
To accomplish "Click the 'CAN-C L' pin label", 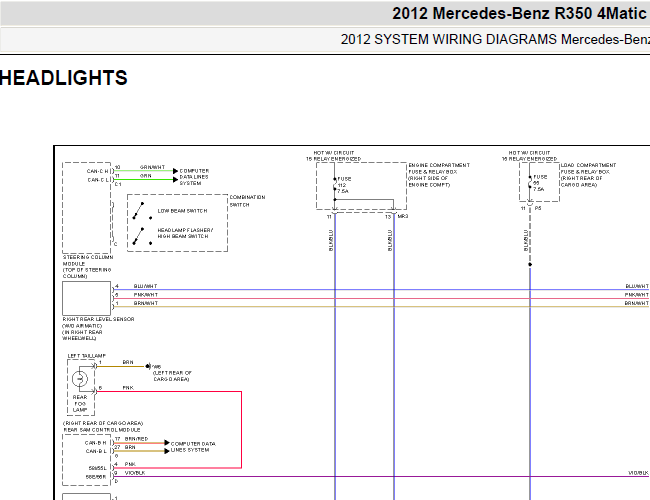I will click(x=98, y=180).
